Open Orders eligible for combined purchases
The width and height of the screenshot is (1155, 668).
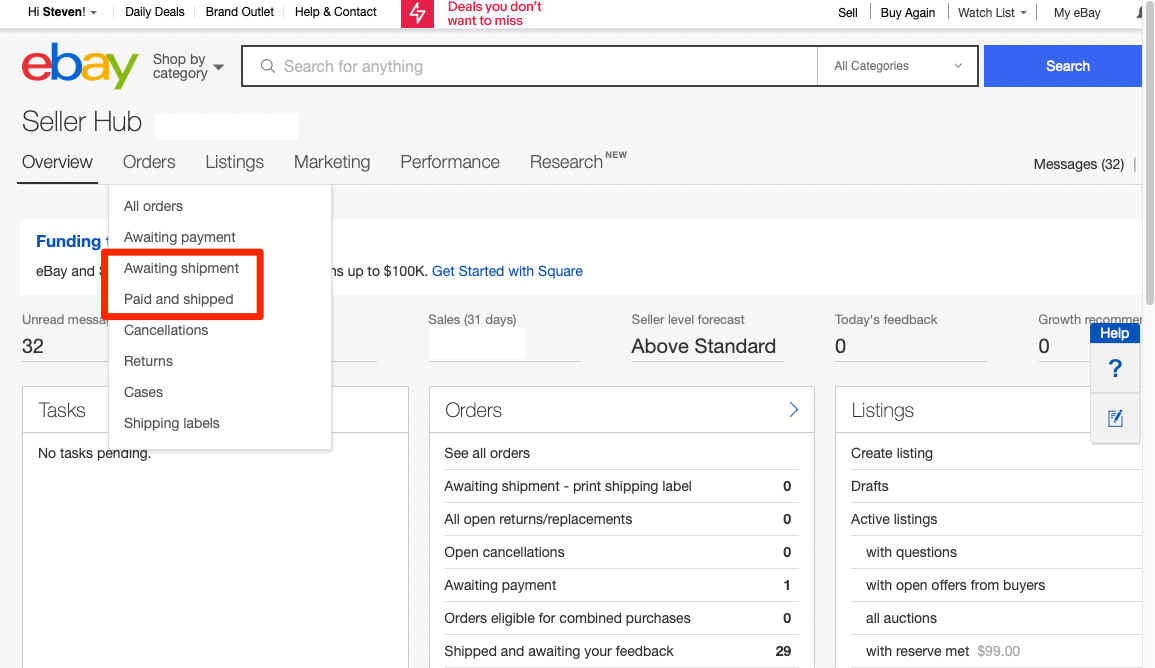pyautogui.click(x=621, y=619)
